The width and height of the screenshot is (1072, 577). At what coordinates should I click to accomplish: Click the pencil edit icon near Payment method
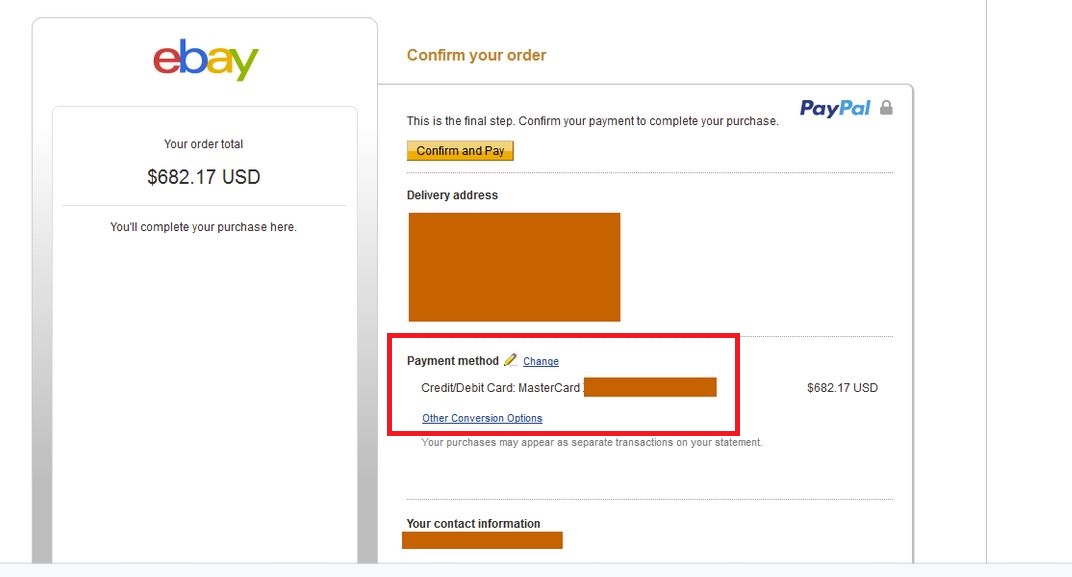click(x=510, y=360)
